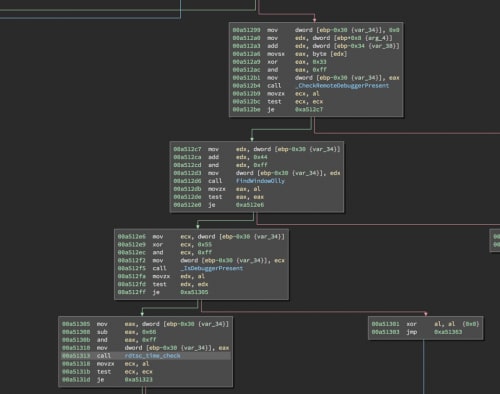
Task: Jump to the _IsDebuggerPresent function
Action: pos(212,268)
